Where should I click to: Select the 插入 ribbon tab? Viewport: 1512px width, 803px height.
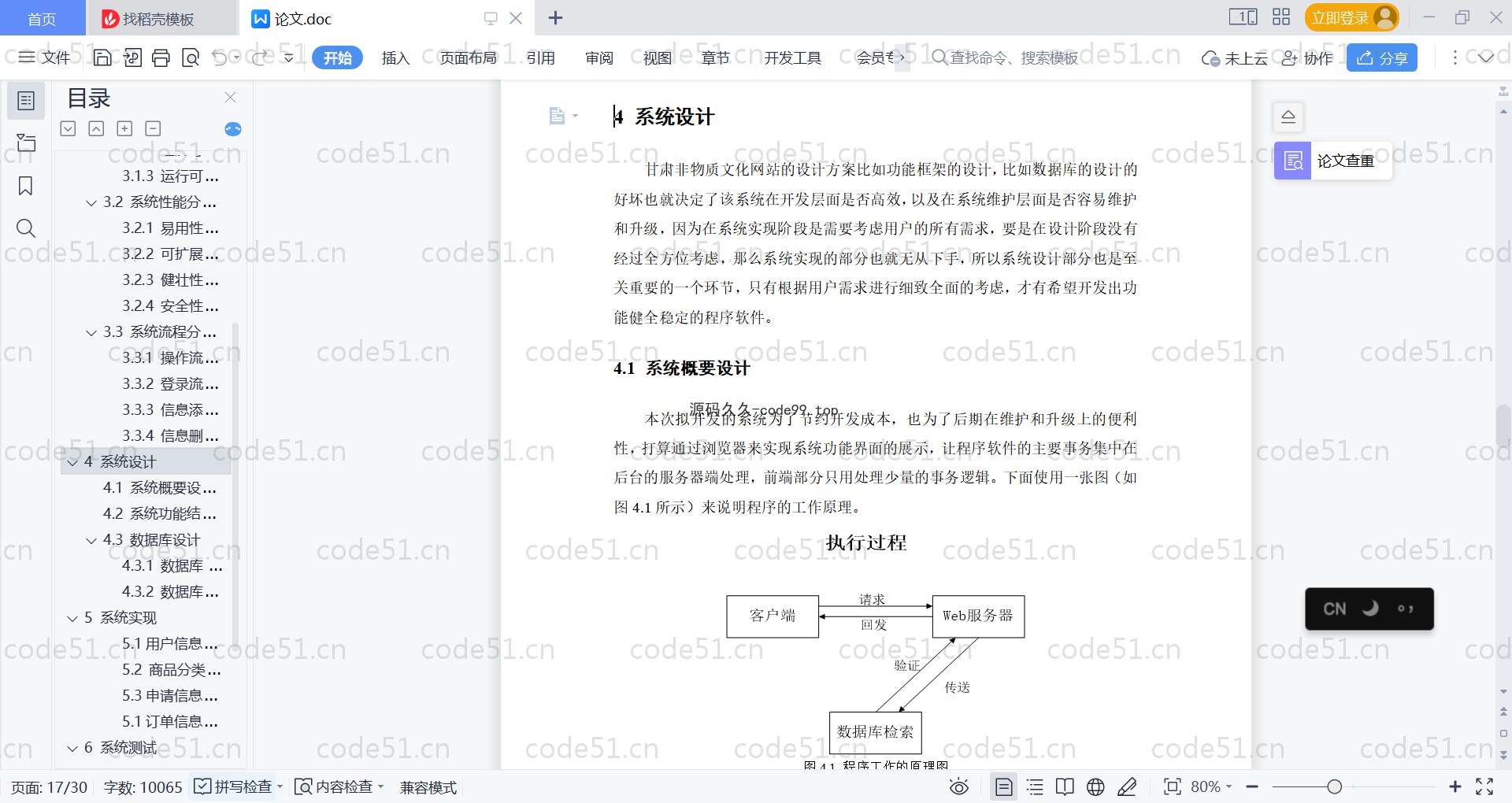pyautogui.click(x=395, y=57)
